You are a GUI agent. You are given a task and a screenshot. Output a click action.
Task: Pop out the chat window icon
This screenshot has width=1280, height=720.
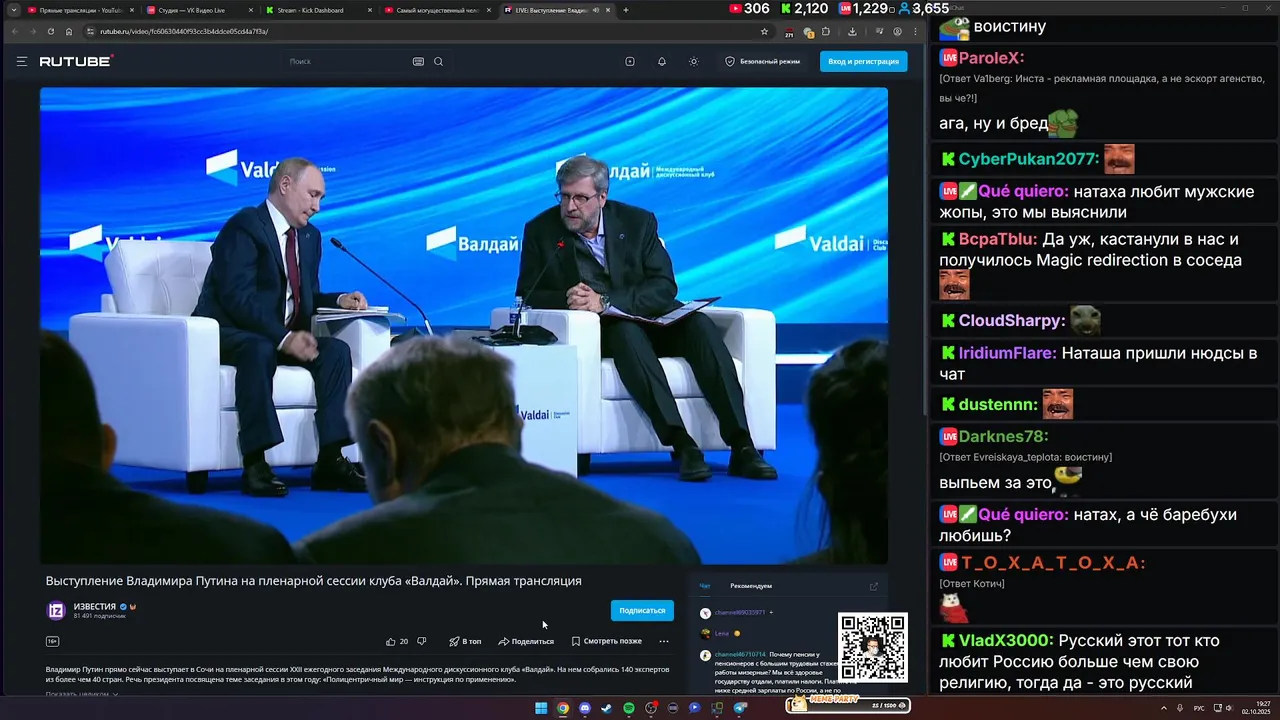[873, 586]
